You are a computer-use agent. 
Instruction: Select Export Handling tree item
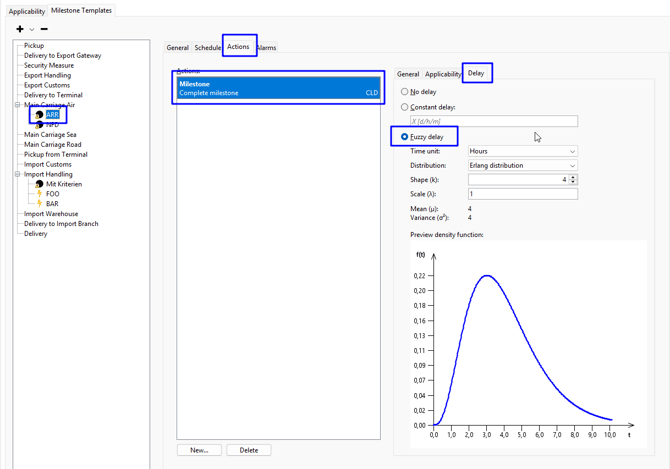[47, 75]
